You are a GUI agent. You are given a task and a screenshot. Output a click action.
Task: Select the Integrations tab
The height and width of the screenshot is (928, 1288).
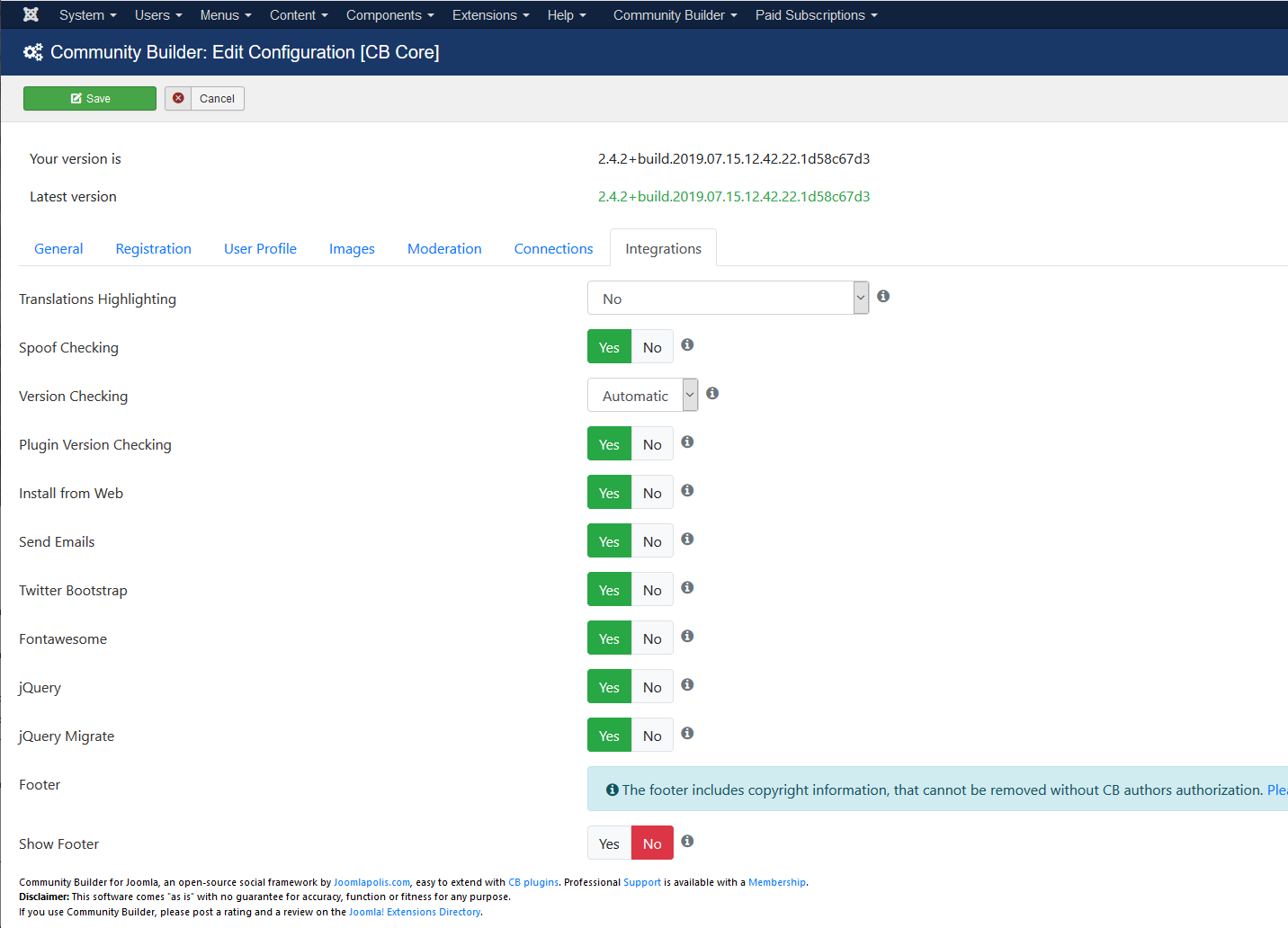point(663,248)
